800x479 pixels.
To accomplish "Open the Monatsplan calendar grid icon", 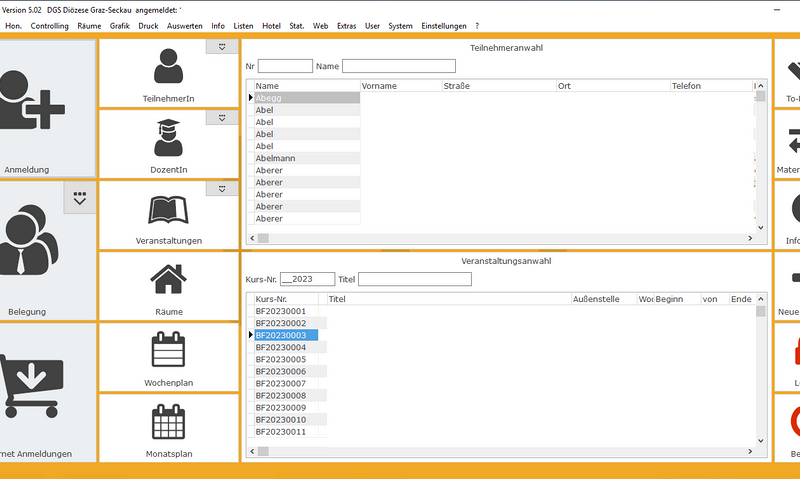I will [169, 422].
